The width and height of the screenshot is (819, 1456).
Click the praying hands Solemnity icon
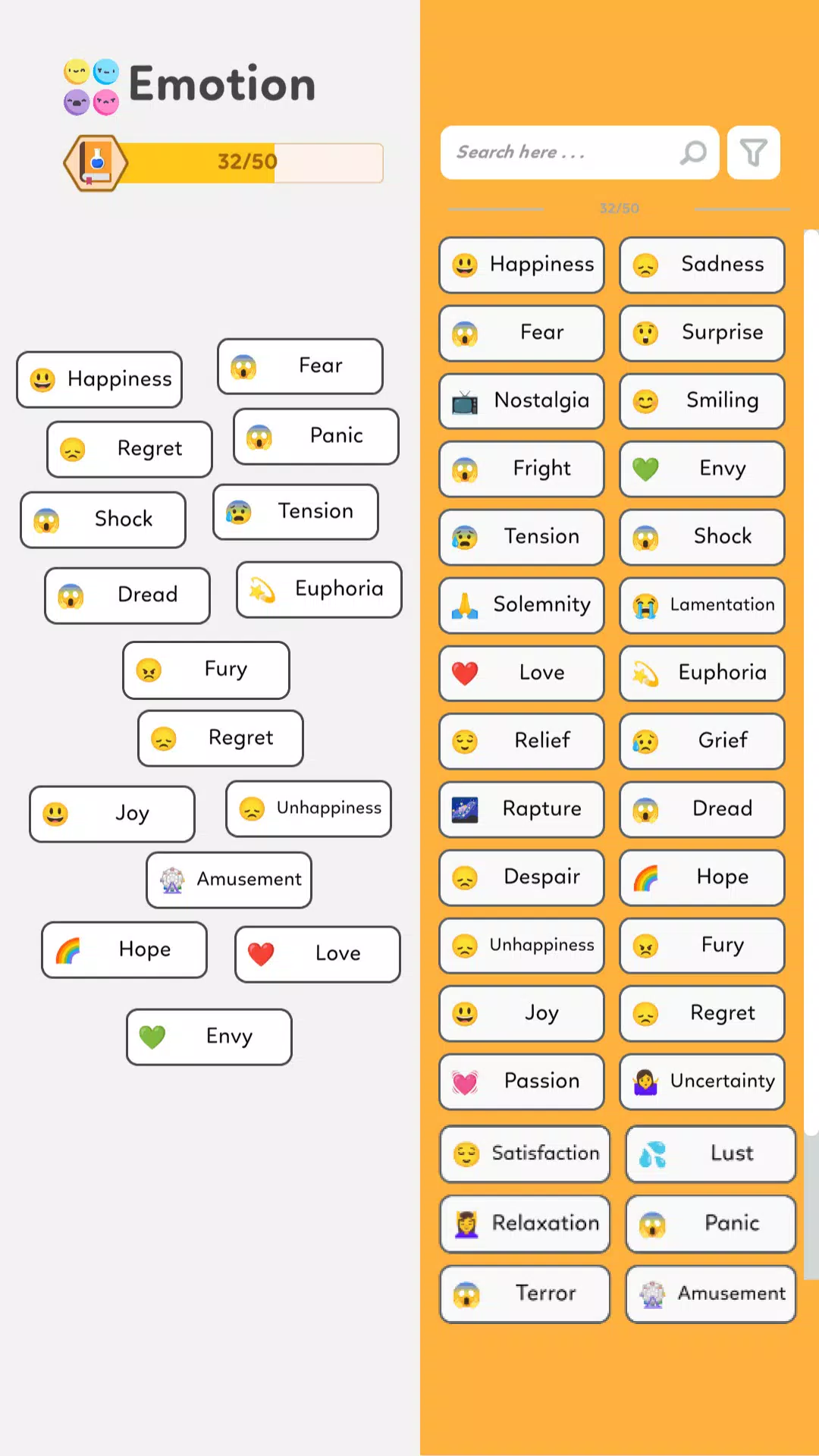point(465,605)
